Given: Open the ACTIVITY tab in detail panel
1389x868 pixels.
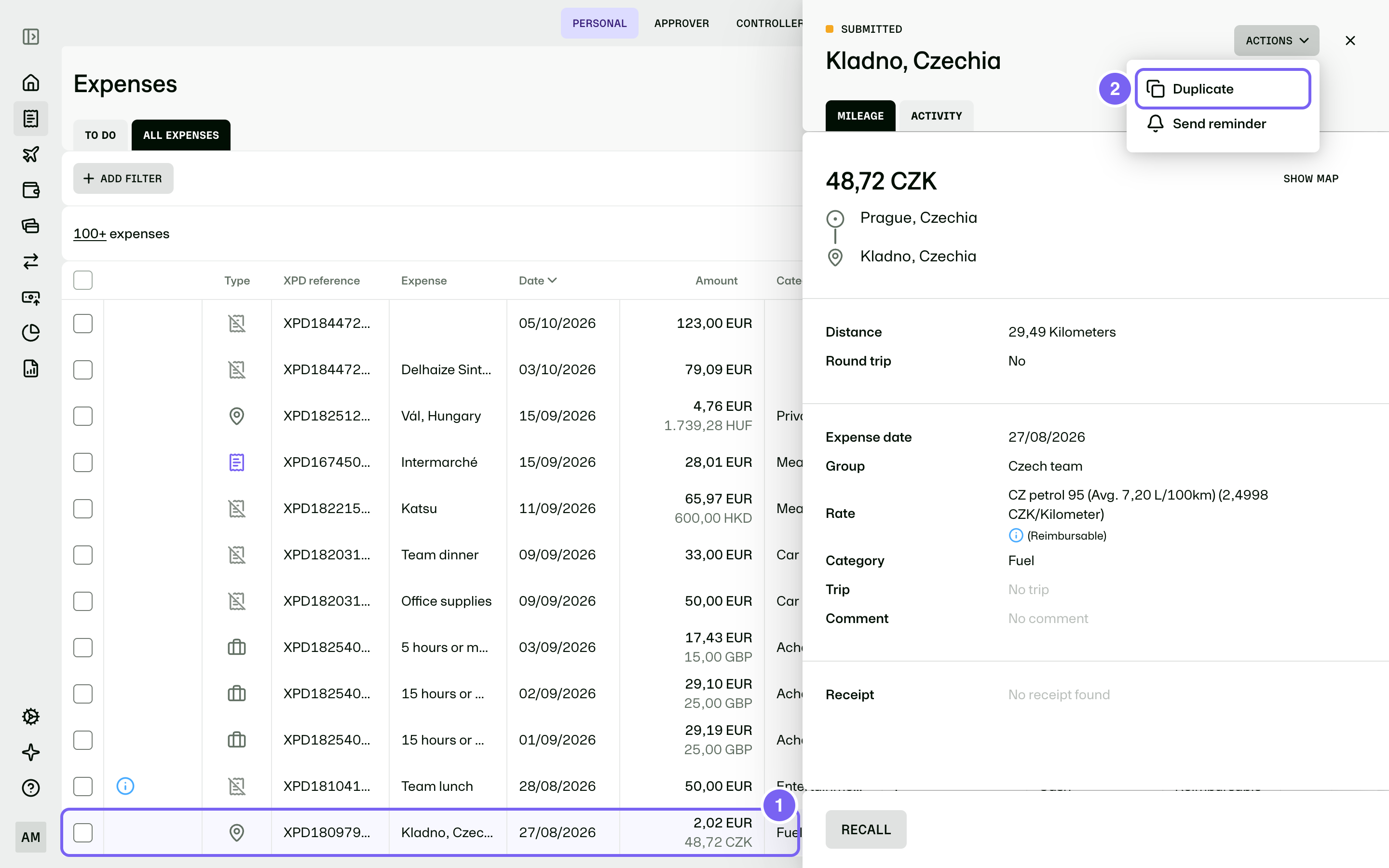Looking at the screenshot, I should pyautogui.click(x=936, y=116).
